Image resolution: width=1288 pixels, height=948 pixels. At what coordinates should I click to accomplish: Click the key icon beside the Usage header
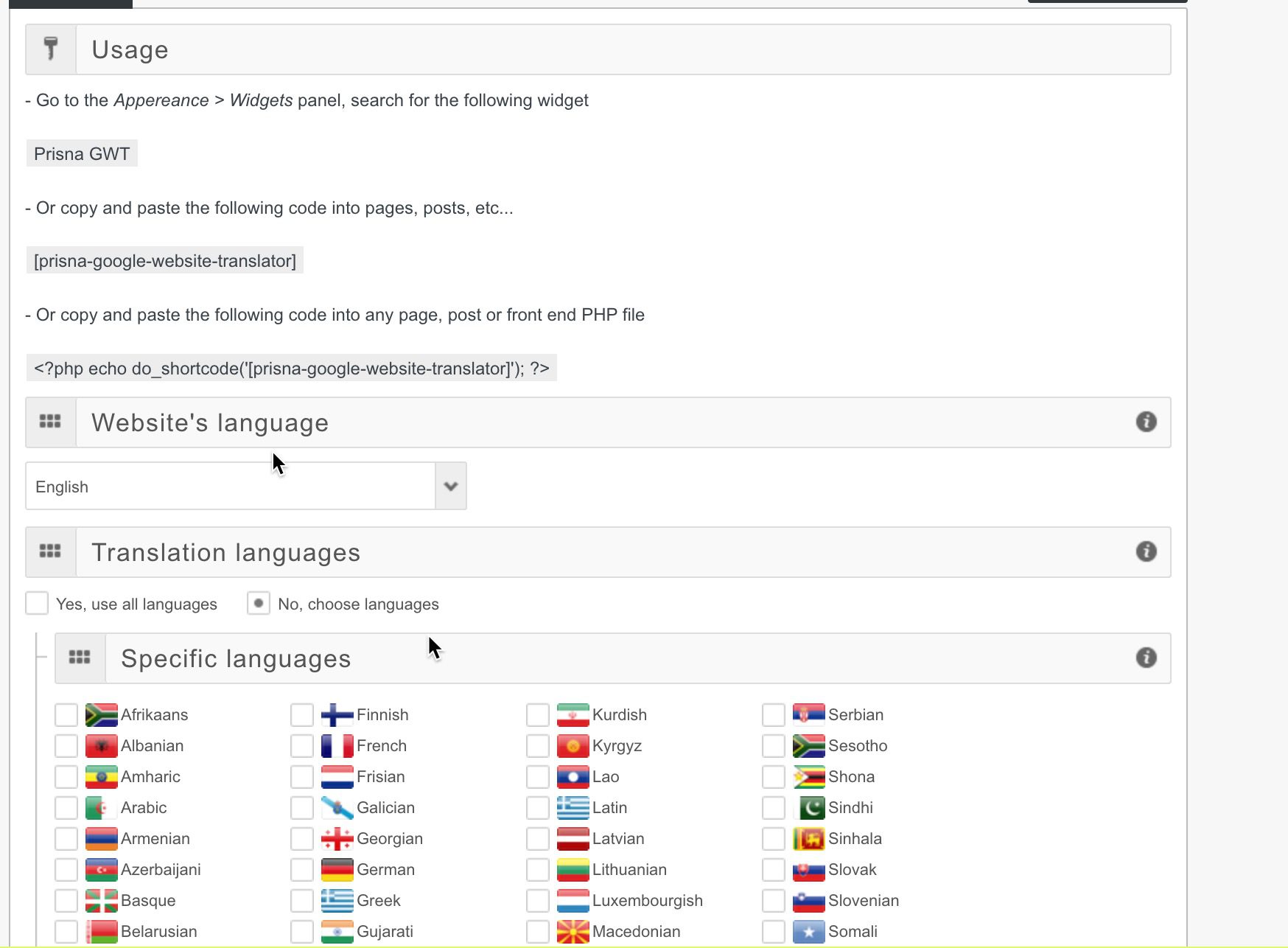pyautogui.click(x=50, y=49)
